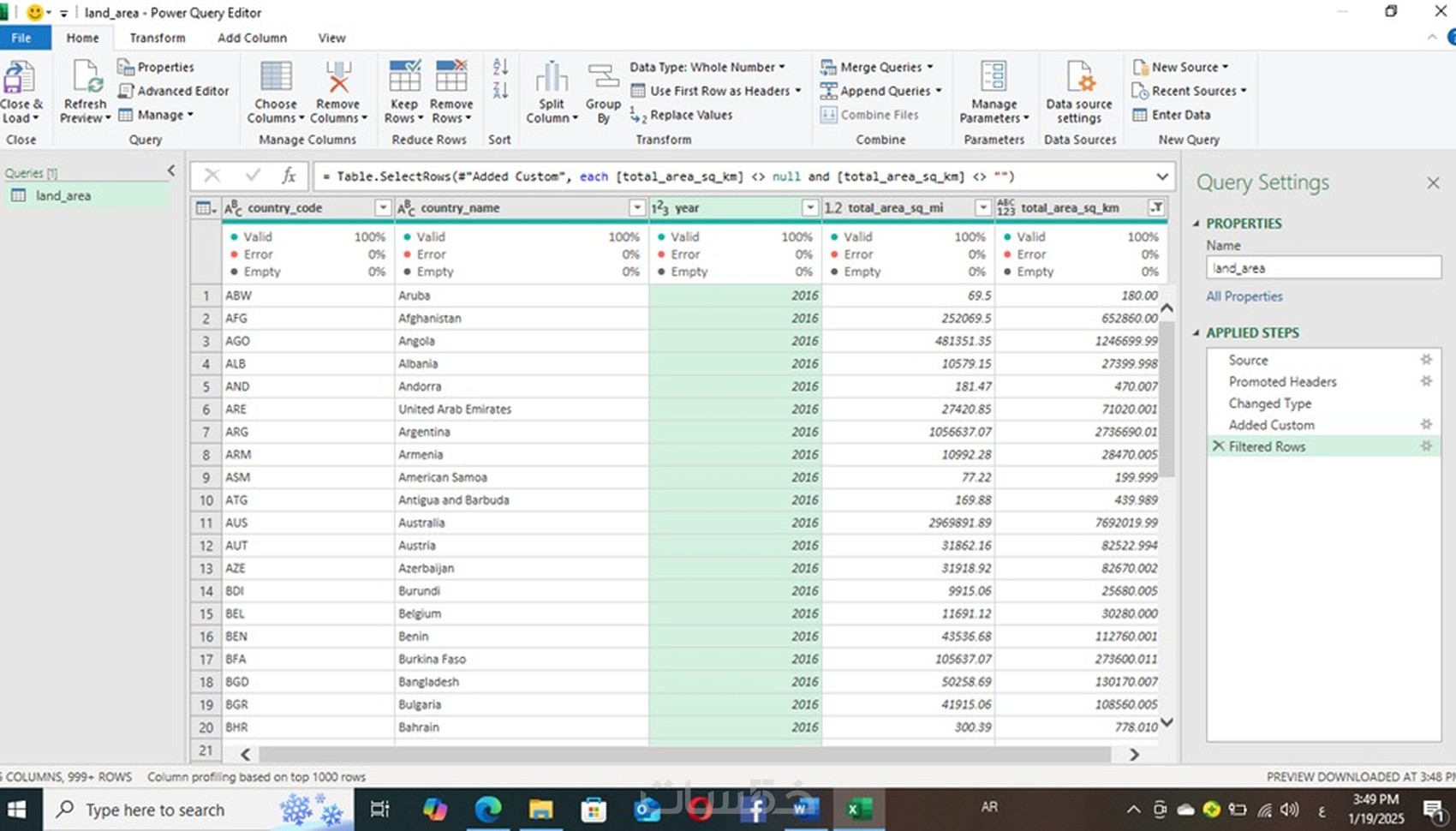Click the Remove Columns icon

(x=338, y=77)
